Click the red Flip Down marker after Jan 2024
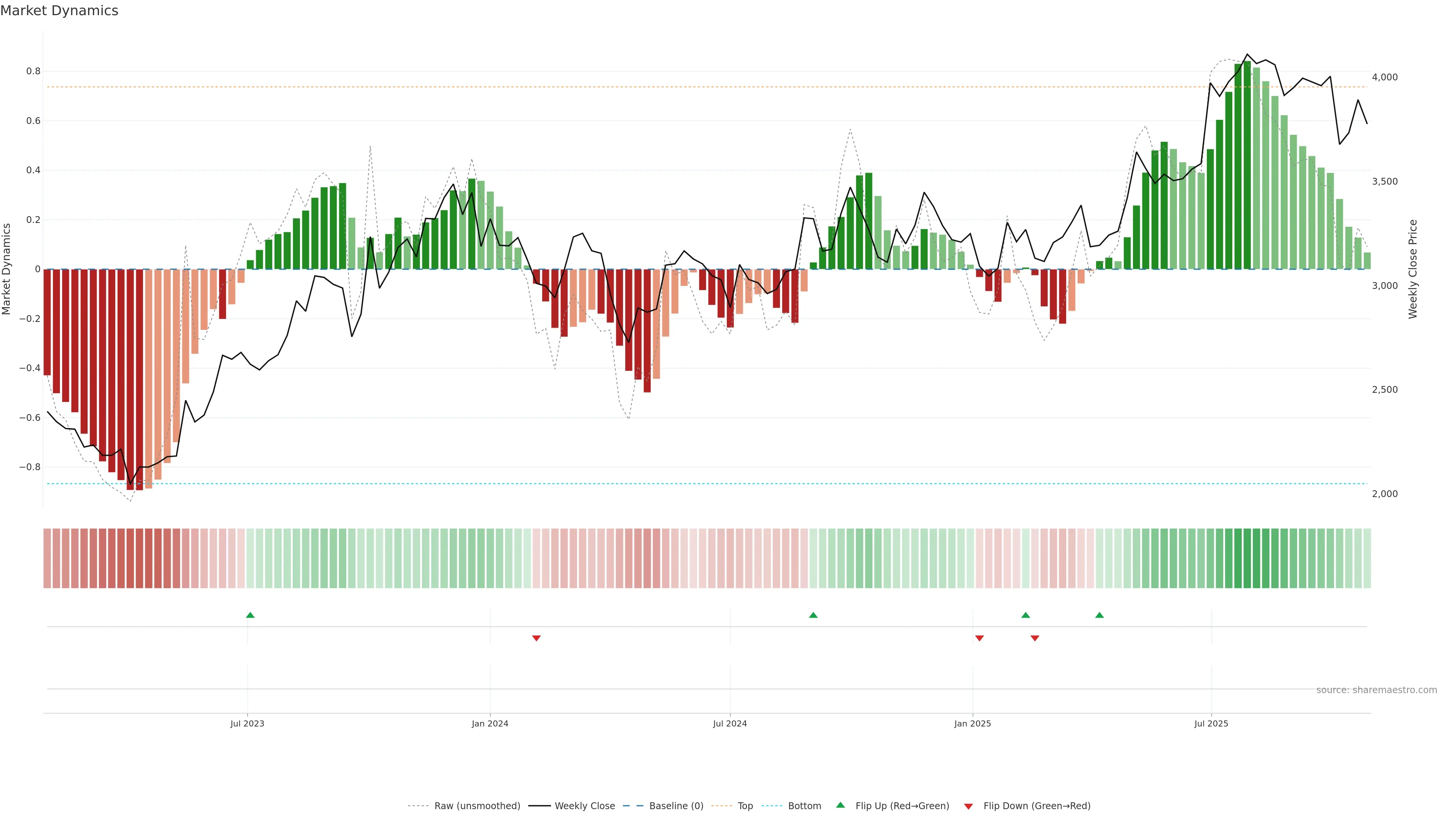Image resolution: width=1456 pixels, height=819 pixels. point(537,638)
